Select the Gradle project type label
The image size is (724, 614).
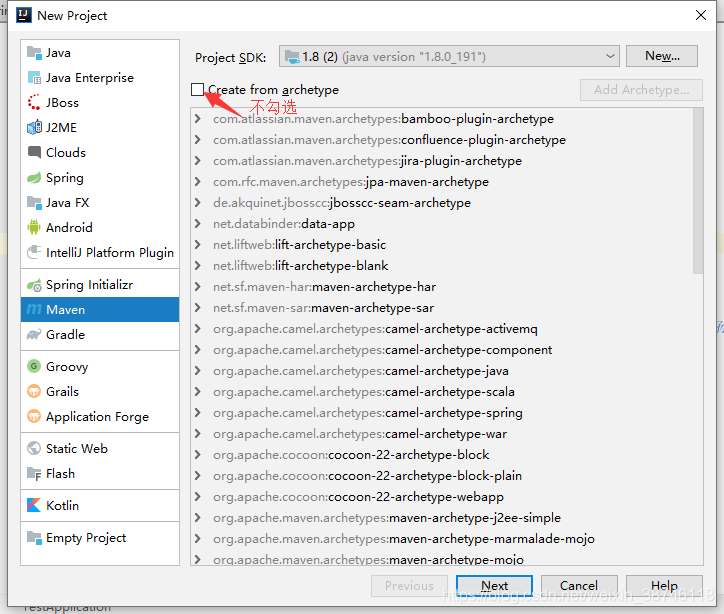[65, 334]
